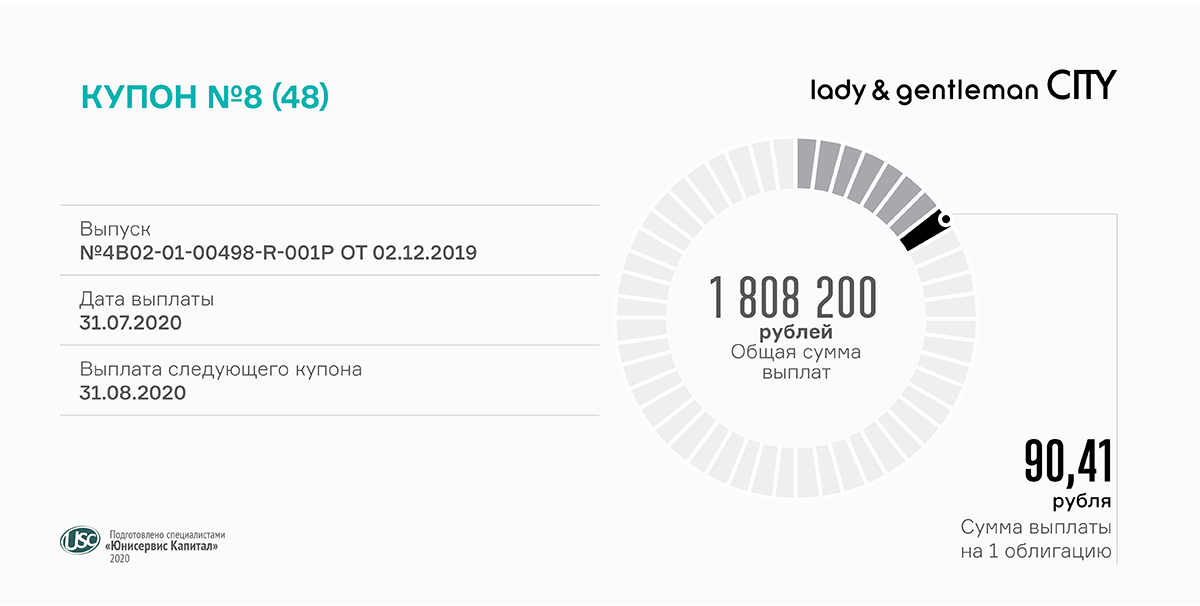Click the bold рублей text in the ring
Image resolution: width=1200 pixels, height=606 pixels.
796,332
